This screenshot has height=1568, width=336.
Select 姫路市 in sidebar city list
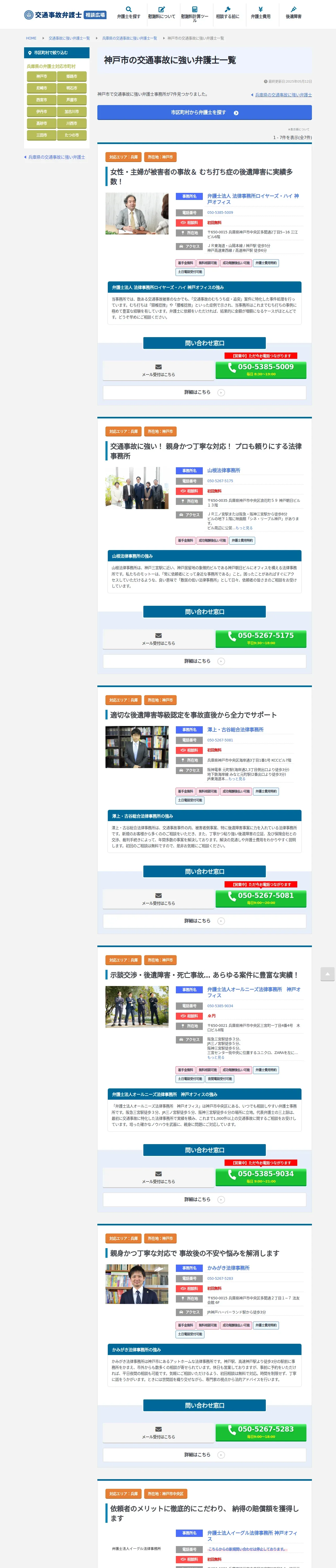pyautogui.click(x=71, y=76)
